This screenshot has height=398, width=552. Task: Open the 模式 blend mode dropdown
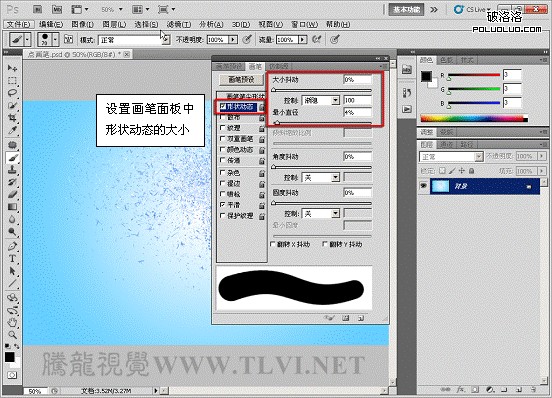(x=134, y=40)
